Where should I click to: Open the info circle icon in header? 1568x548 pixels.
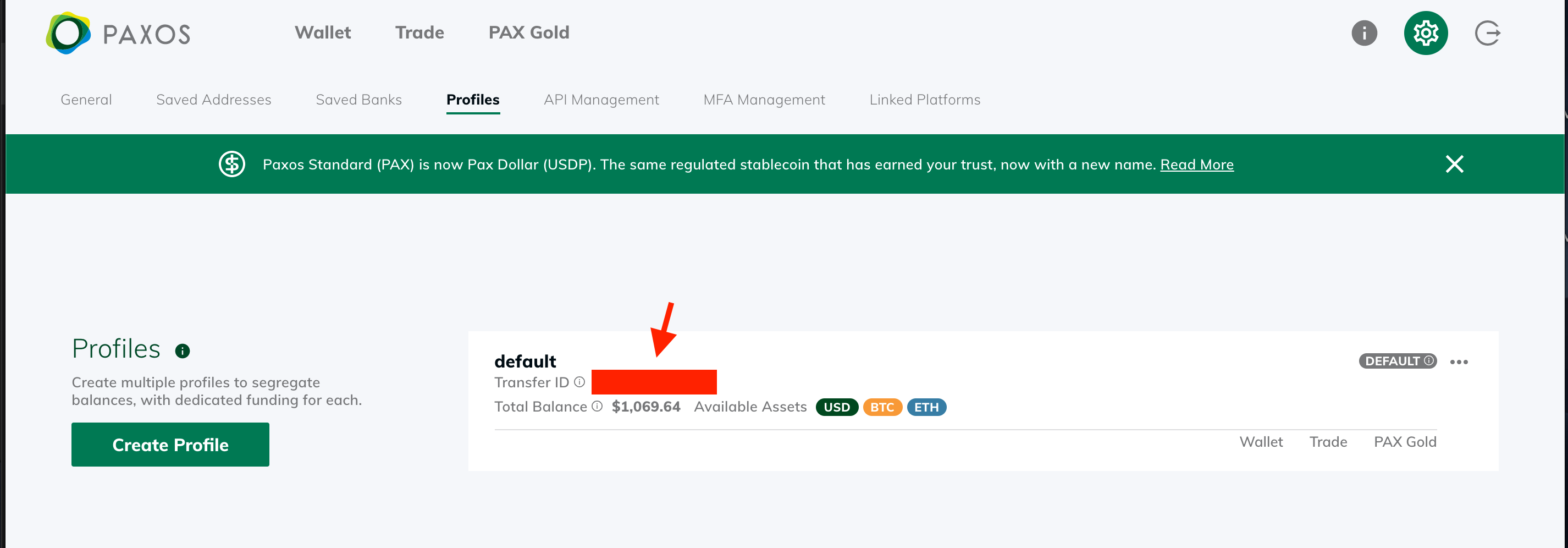coord(1364,33)
